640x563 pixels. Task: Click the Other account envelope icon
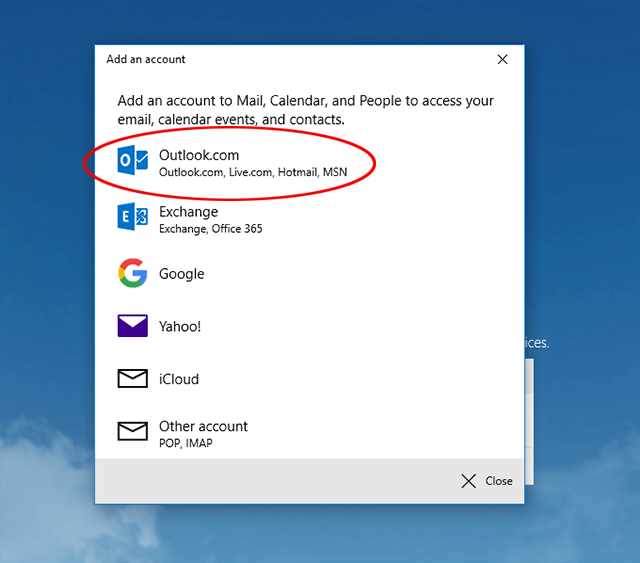(133, 431)
